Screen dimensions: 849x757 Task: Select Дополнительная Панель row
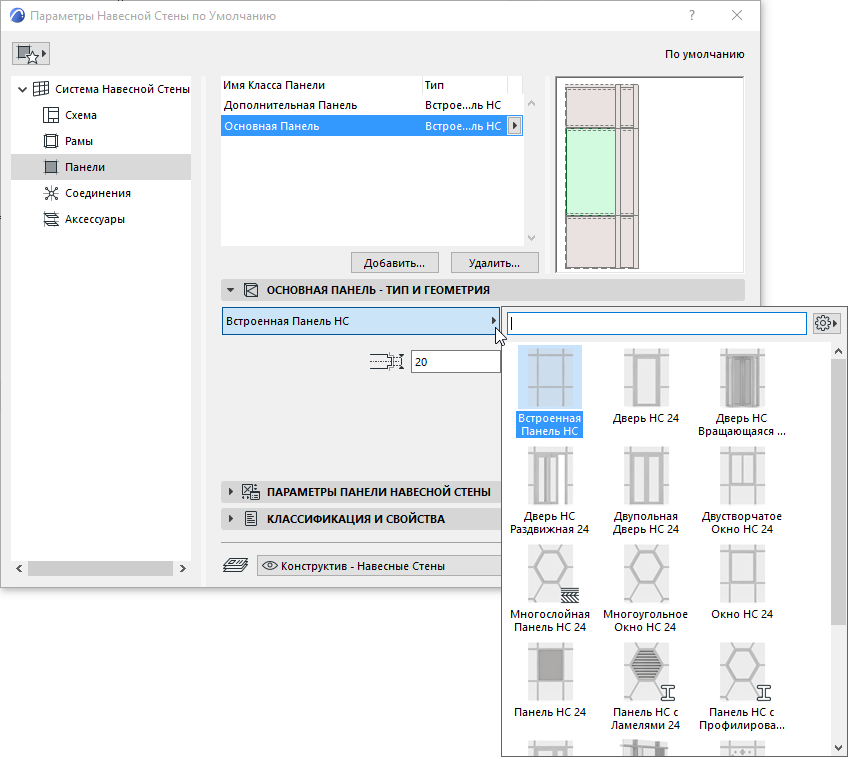372,105
